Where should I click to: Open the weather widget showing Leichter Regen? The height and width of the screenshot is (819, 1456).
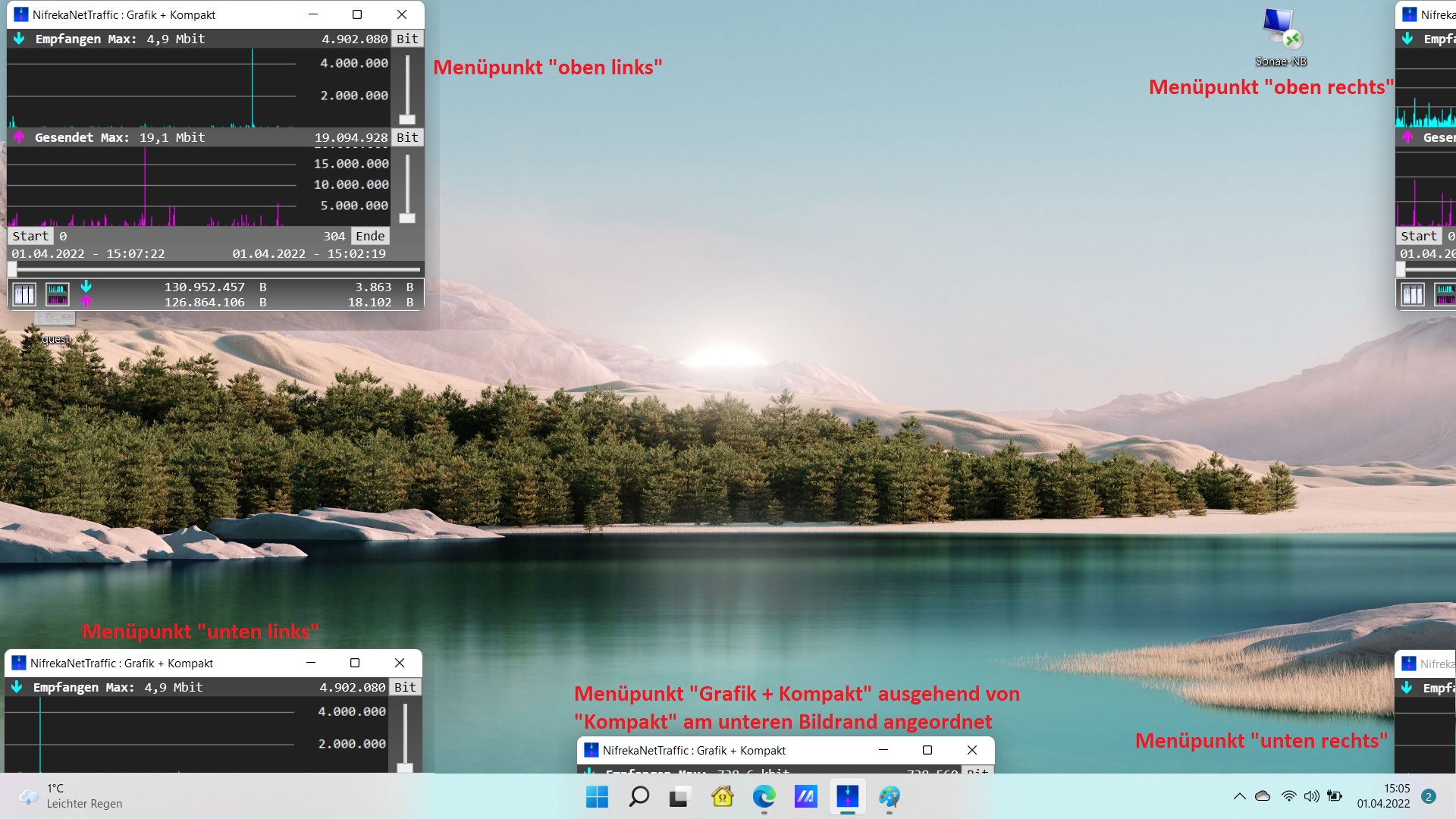click(72, 796)
